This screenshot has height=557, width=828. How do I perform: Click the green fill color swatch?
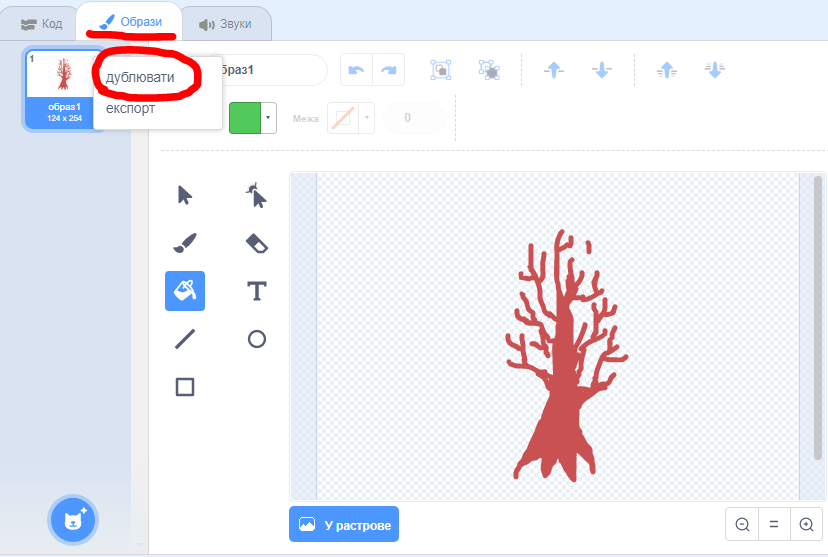tap(245, 118)
